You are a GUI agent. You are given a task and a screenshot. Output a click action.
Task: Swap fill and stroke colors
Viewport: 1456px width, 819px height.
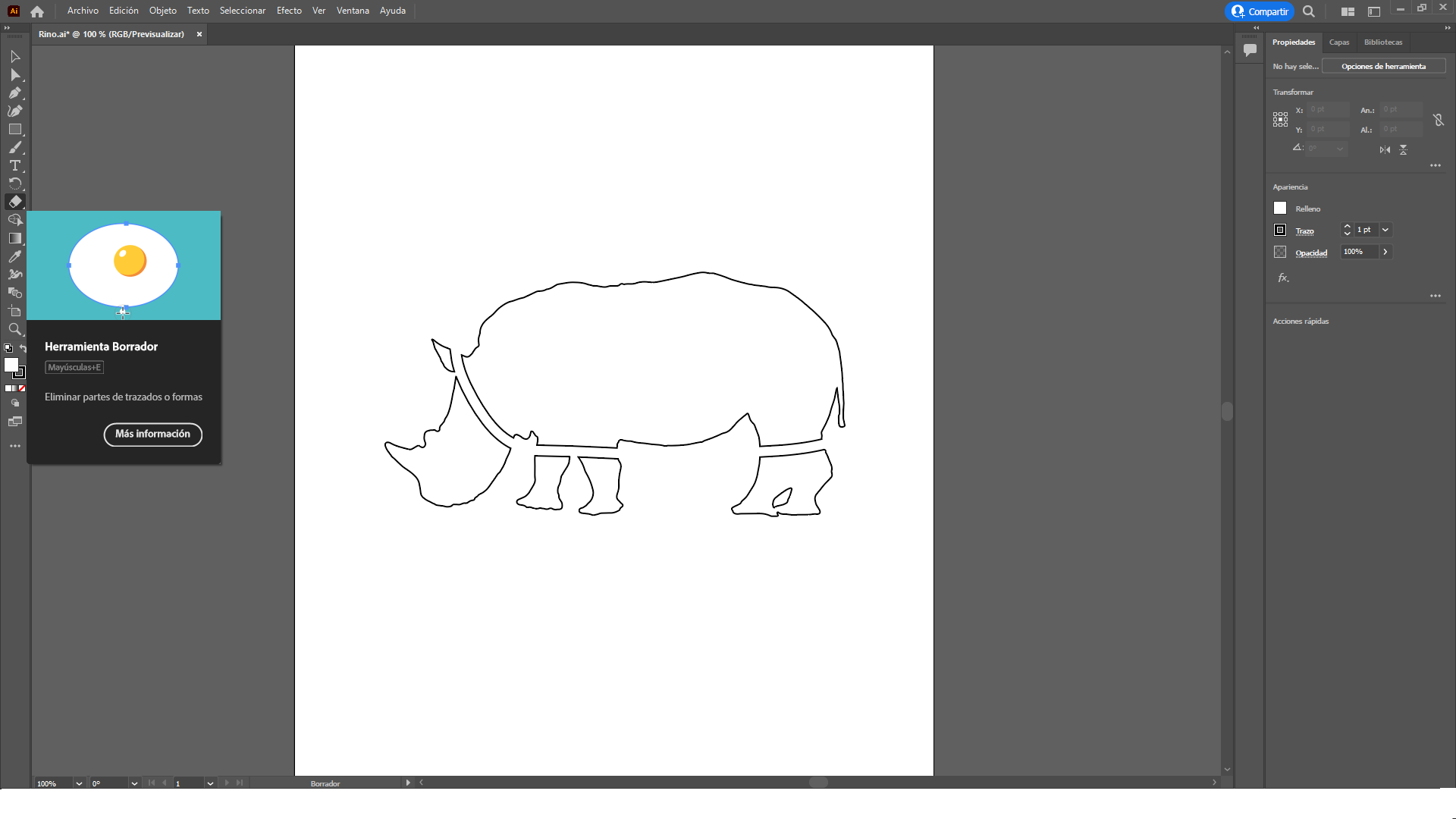click(x=23, y=348)
